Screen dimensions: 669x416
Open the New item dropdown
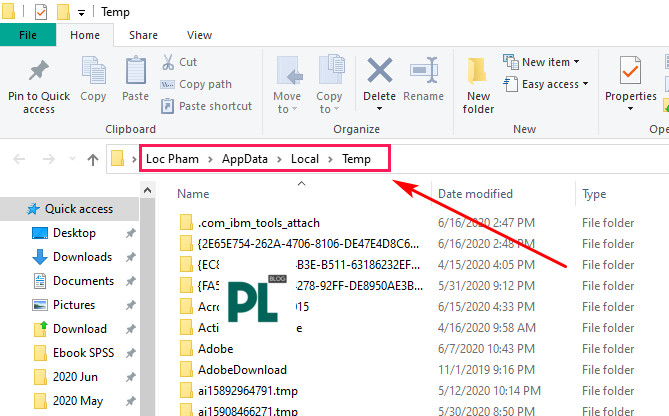point(541,62)
